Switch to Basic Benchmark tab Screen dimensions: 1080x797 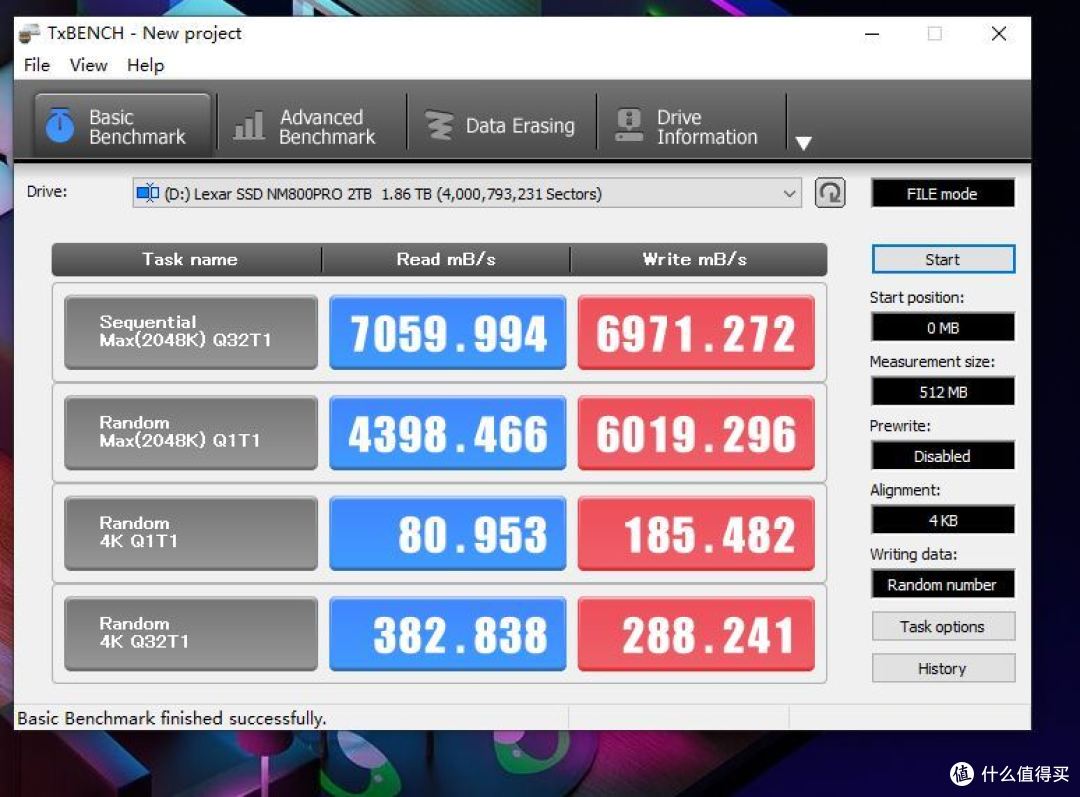click(x=122, y=125)
